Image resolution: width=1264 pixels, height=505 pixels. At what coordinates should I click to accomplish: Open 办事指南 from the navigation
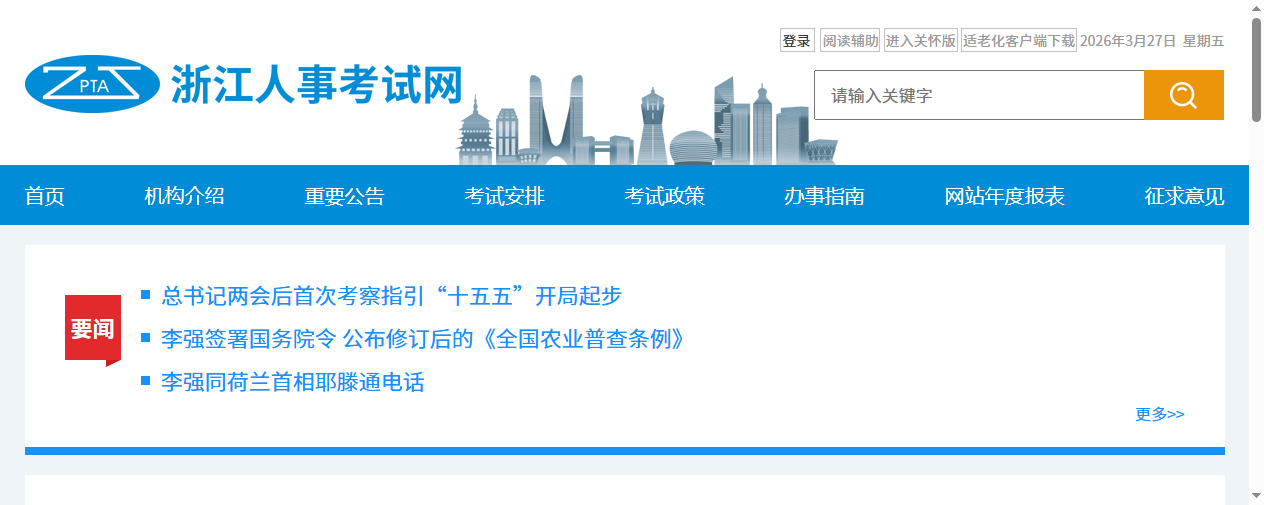coord(824,196)
